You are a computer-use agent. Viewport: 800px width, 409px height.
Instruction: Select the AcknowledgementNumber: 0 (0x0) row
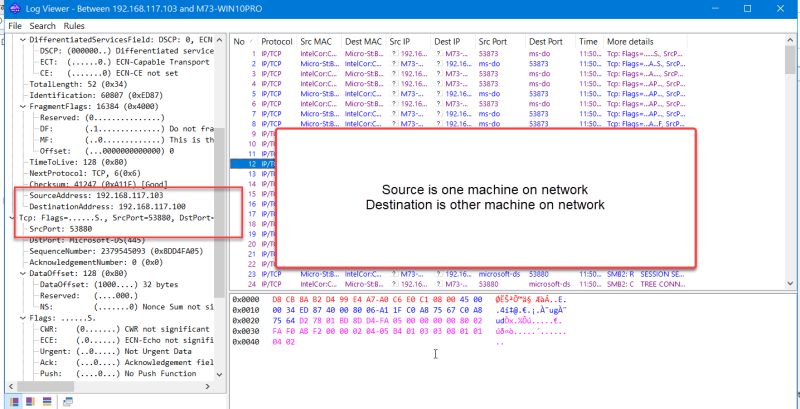(96, 262)
